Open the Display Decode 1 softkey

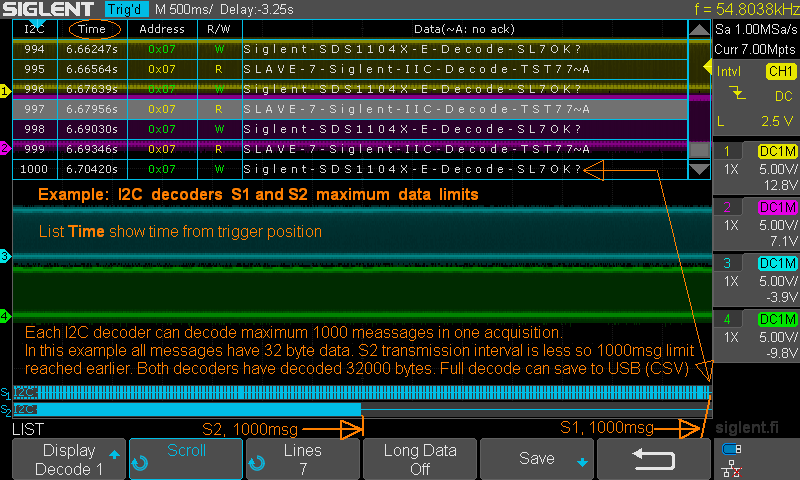[x=69, y=459]
